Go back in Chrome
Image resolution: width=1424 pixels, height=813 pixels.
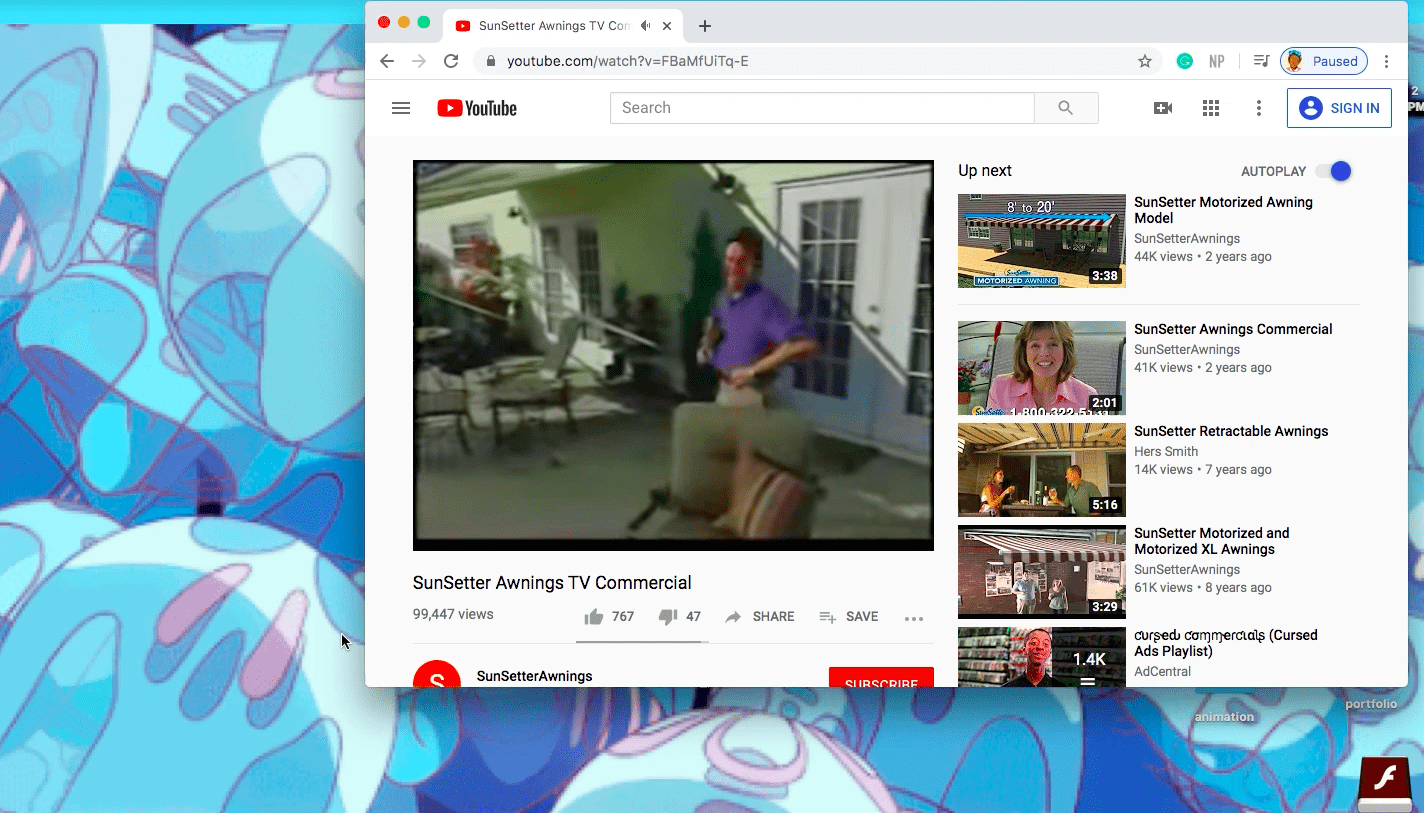[387, 61]
